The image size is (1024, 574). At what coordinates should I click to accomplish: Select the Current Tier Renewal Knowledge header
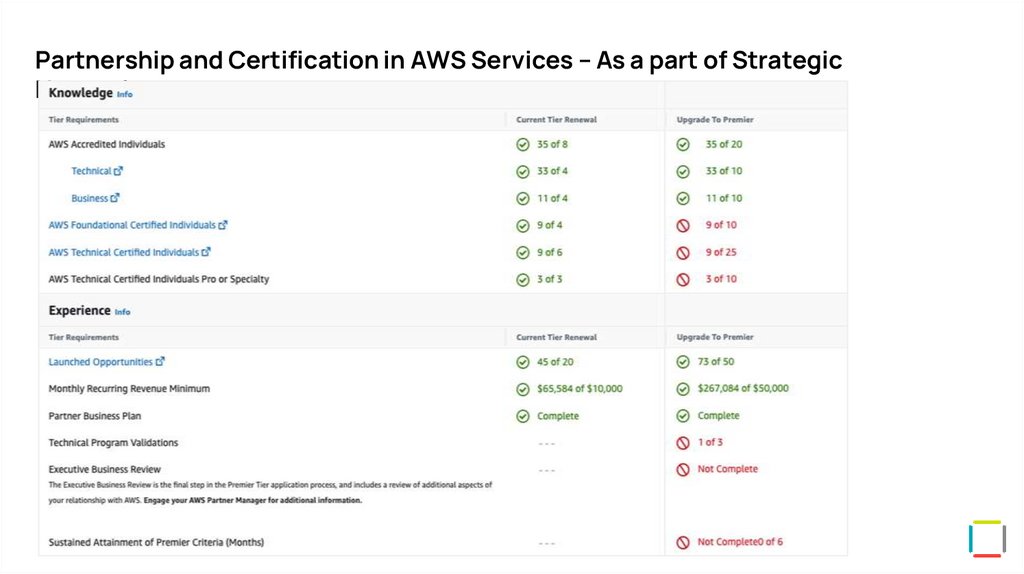556,120
